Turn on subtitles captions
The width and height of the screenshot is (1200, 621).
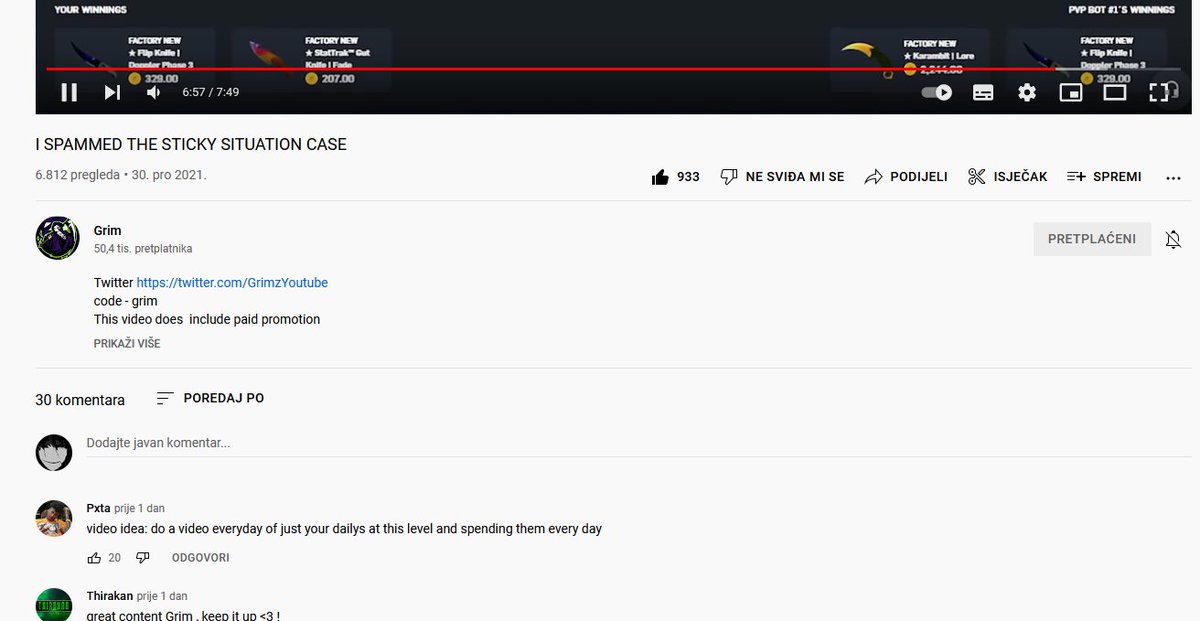coord(983,92)
